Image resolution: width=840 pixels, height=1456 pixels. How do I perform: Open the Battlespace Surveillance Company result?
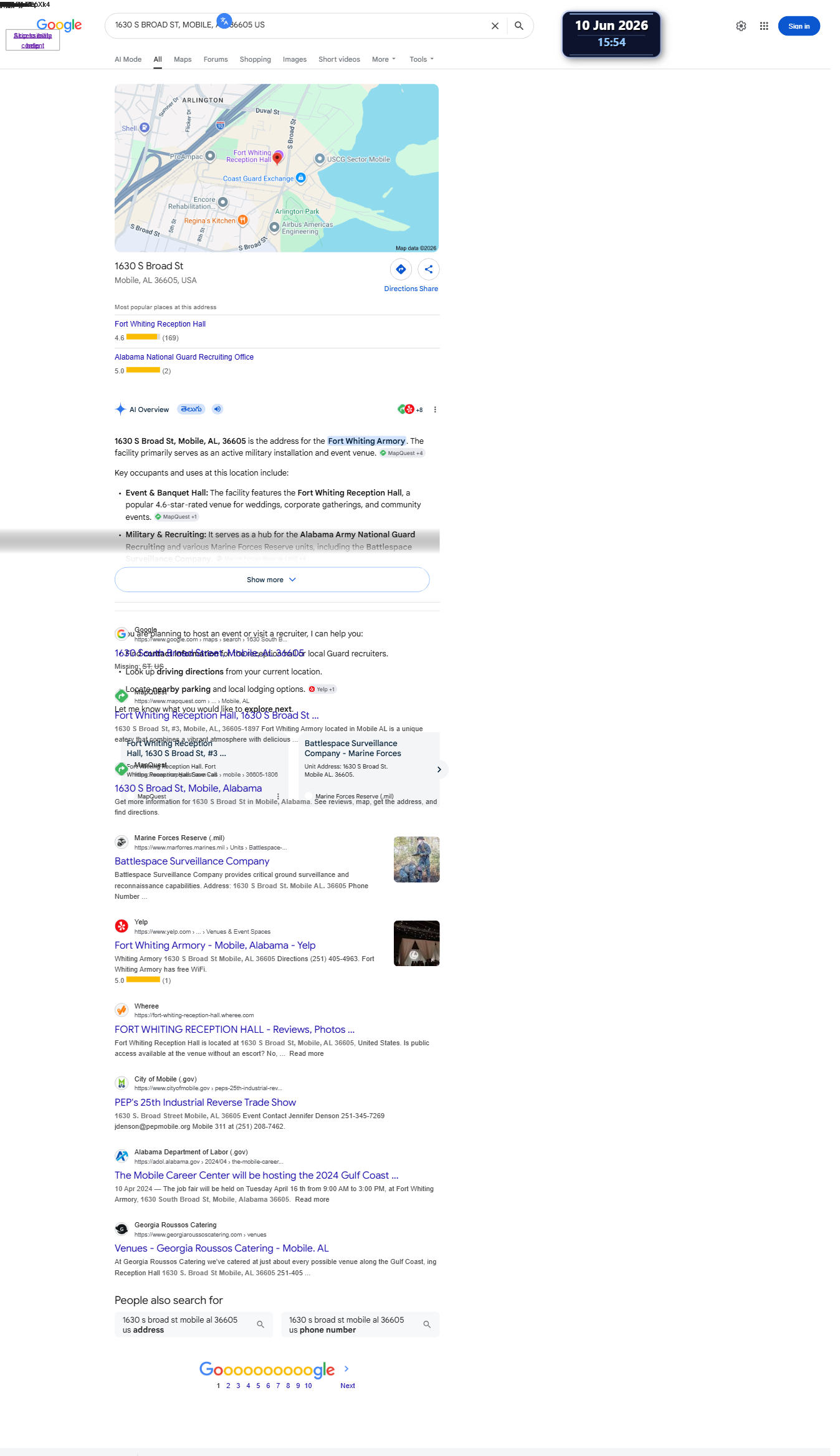[192, 861]
